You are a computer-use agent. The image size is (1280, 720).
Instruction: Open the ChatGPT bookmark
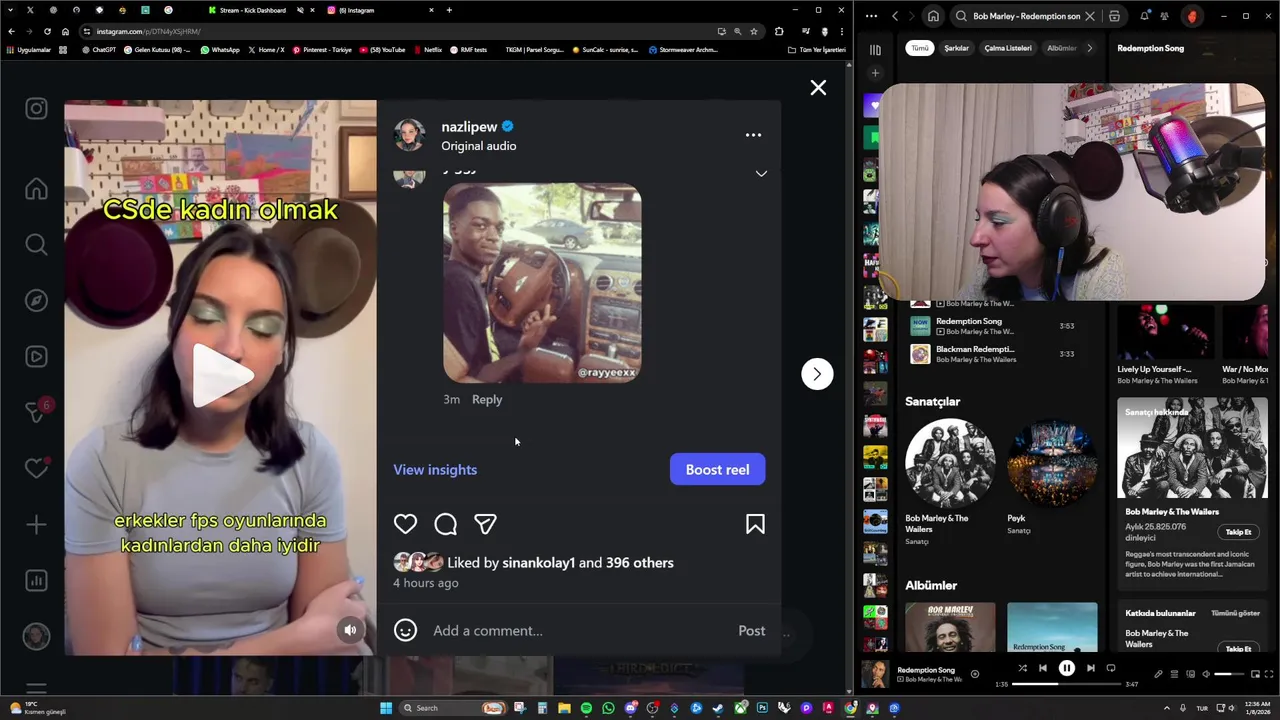(x=99, y=49)
